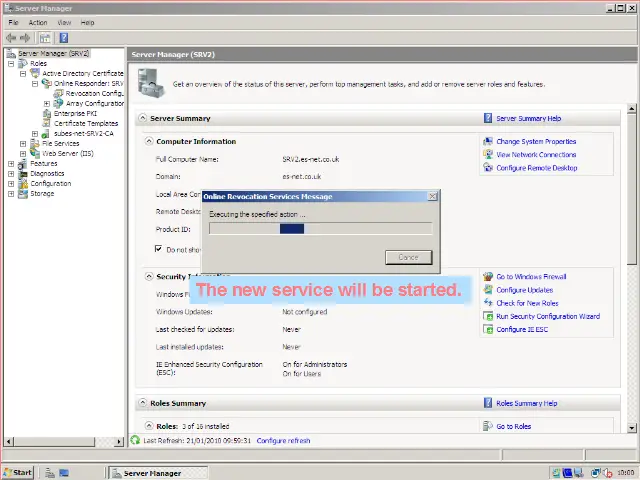The width and height of the screenshot is (640, 480).
Task: Click the Go to Windows Firewall icon
Action: 488,277
